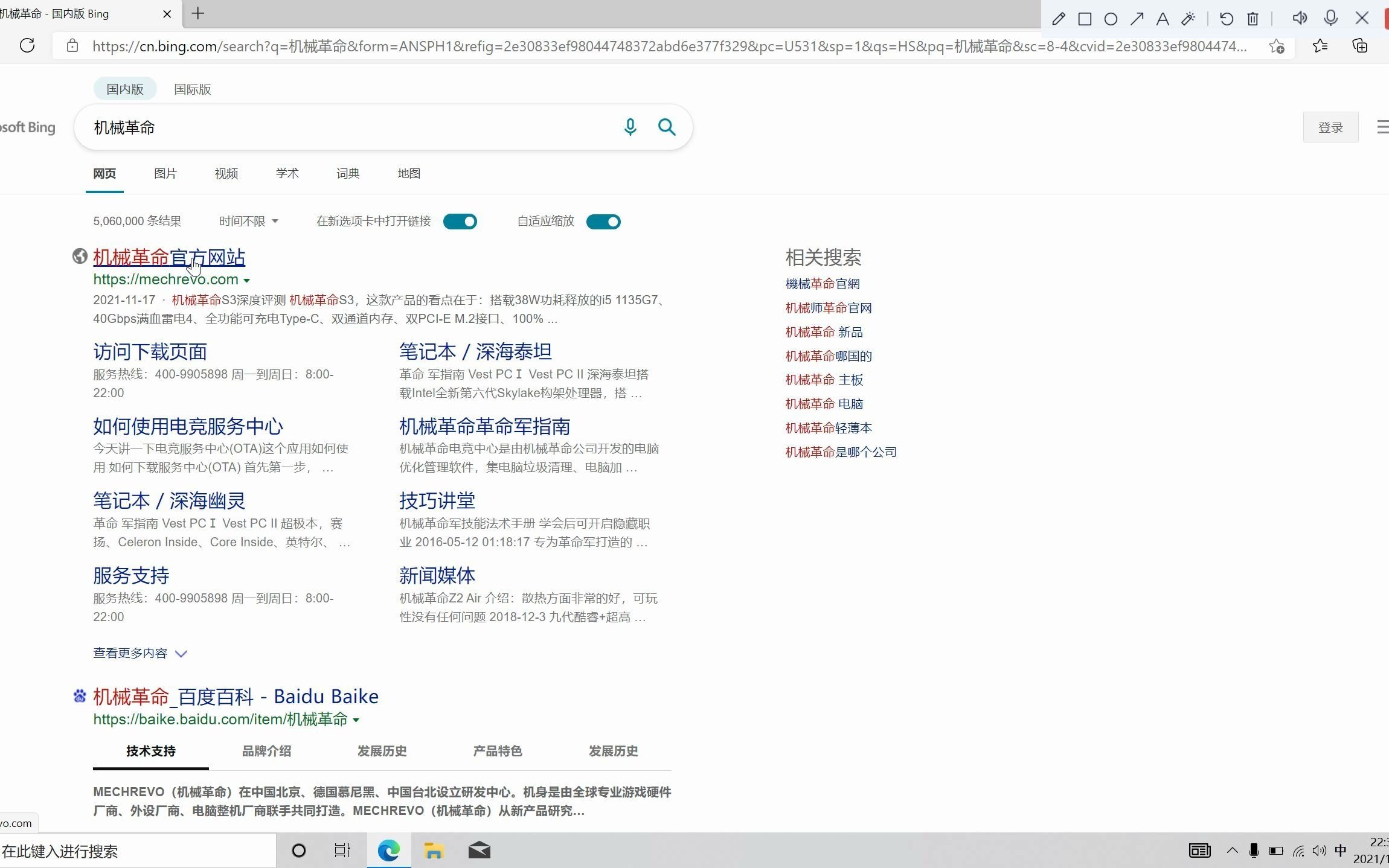Open the 网页 results tab
The height and width of the screenshot is (868, 1389).
[x=104, y=173]
